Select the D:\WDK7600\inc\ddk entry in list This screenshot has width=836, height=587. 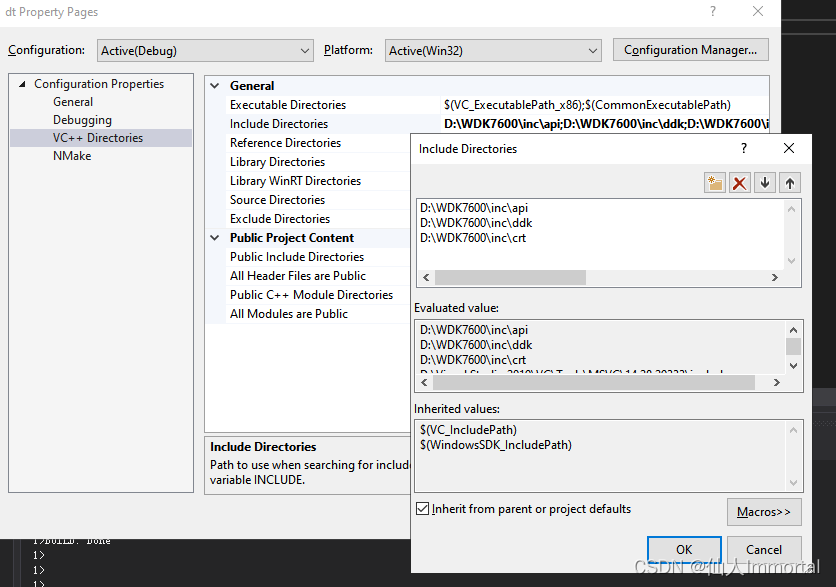click(476, 223)
